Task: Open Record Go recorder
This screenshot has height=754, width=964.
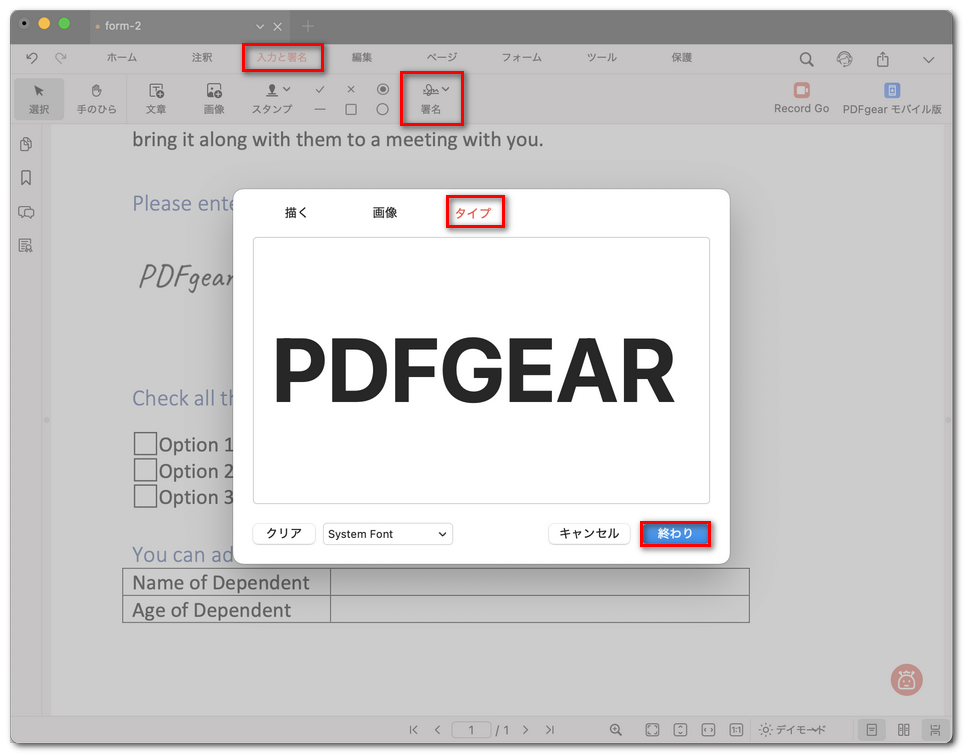Action: point(801,98)
